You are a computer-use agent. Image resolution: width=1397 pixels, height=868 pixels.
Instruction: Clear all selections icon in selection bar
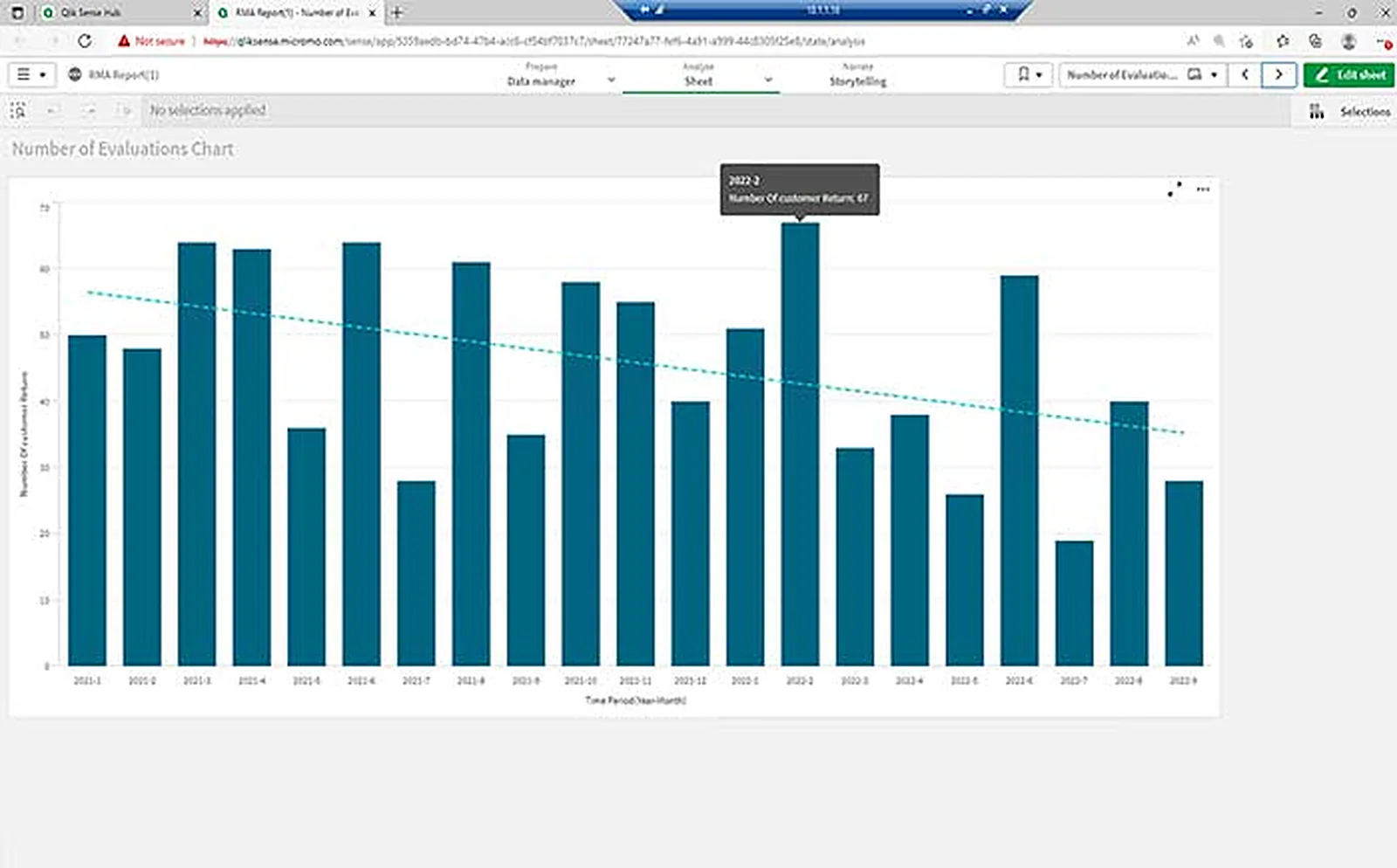(x=124, y=111)
